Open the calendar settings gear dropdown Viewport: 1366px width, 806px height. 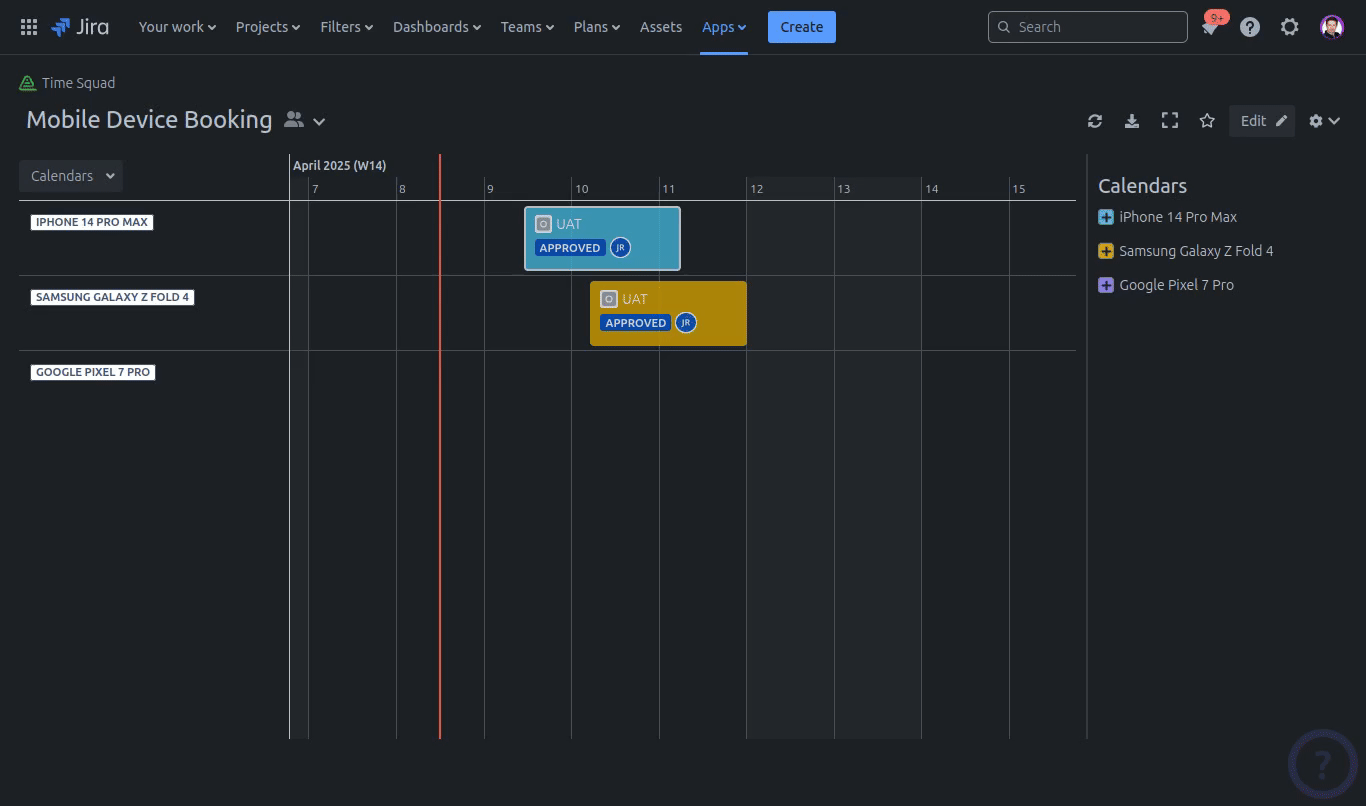1324,121
